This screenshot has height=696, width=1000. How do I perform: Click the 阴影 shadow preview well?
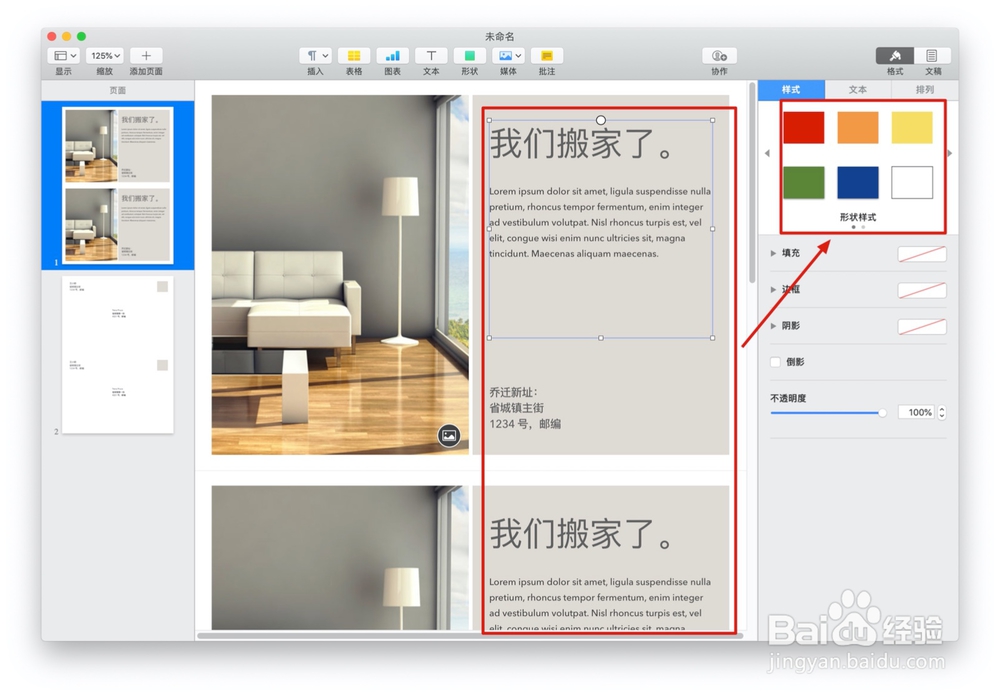point(922,327)
